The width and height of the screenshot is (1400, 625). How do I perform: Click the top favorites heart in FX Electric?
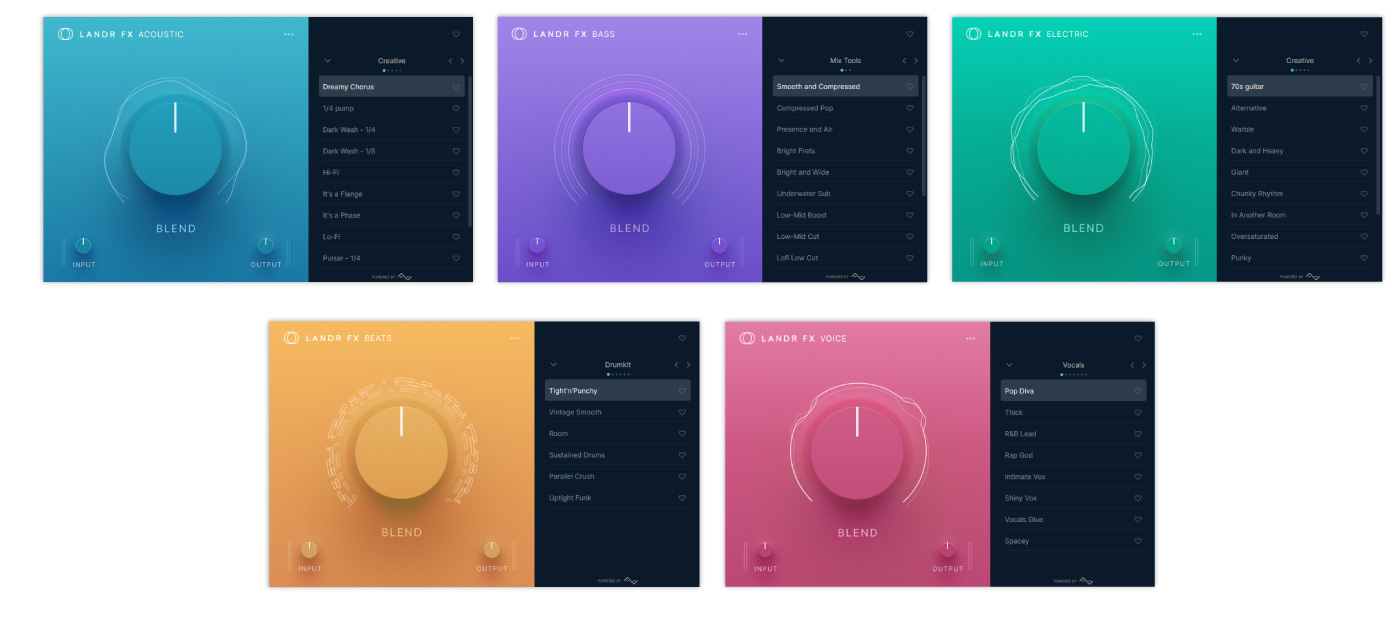pyautogui.click(x=1364, y=34)
